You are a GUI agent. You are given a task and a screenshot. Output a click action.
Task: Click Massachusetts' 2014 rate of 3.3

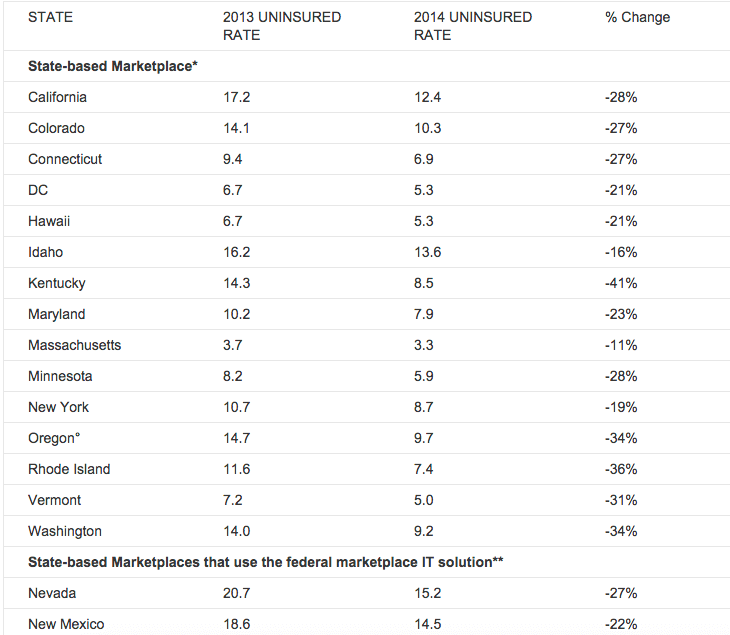tap(423, 345)
